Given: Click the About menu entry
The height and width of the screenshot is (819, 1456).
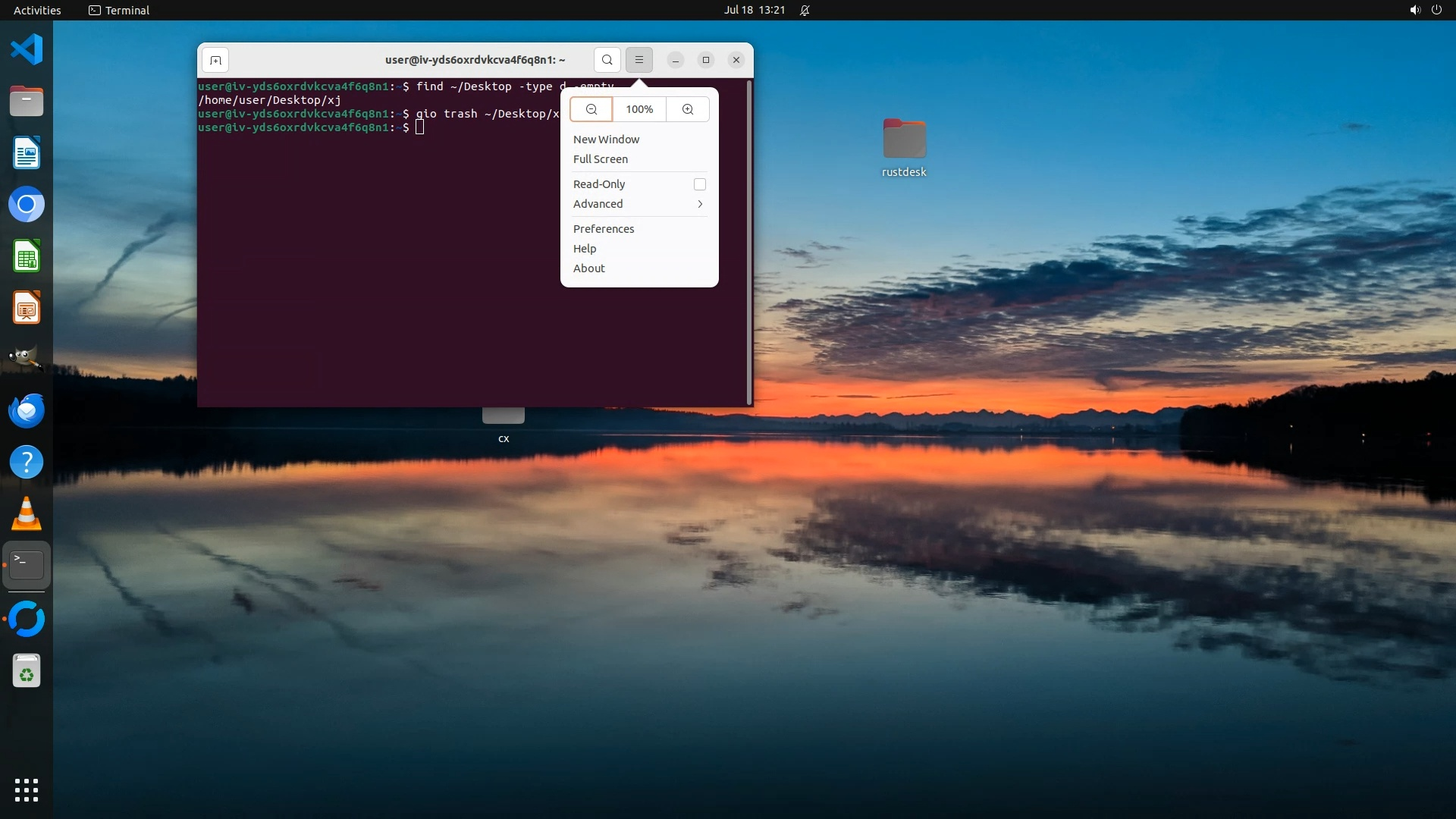Looking at the screenshot, I should click(588, 268).
